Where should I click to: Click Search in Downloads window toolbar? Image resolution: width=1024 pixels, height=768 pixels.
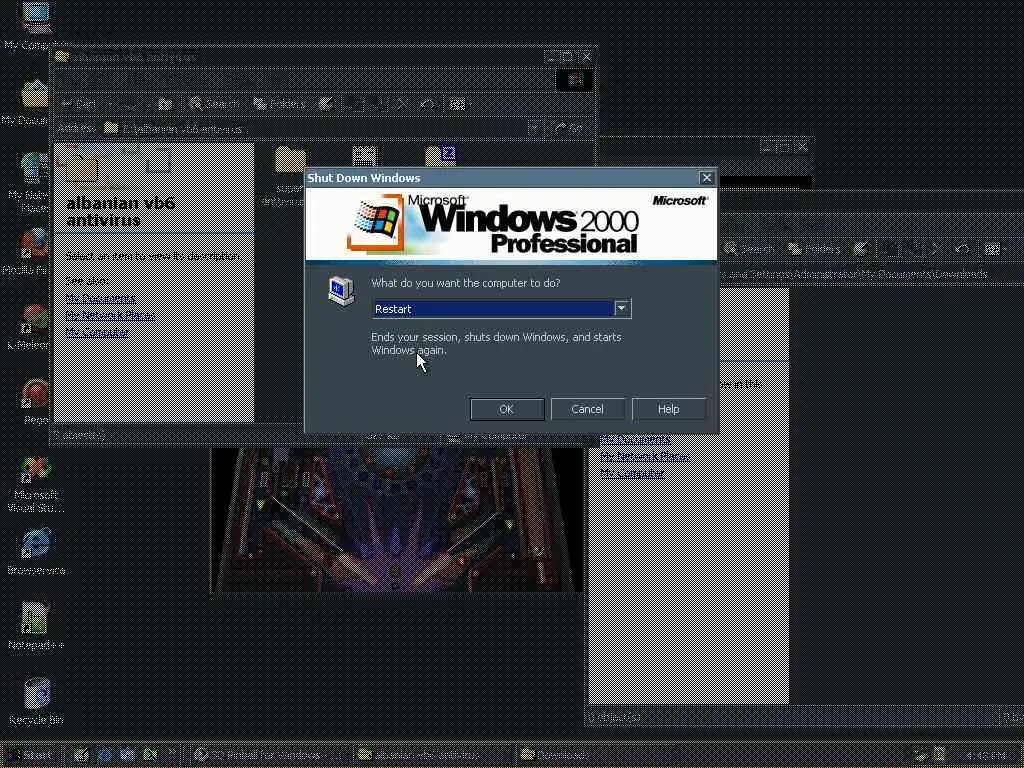(x=749, y=249)
